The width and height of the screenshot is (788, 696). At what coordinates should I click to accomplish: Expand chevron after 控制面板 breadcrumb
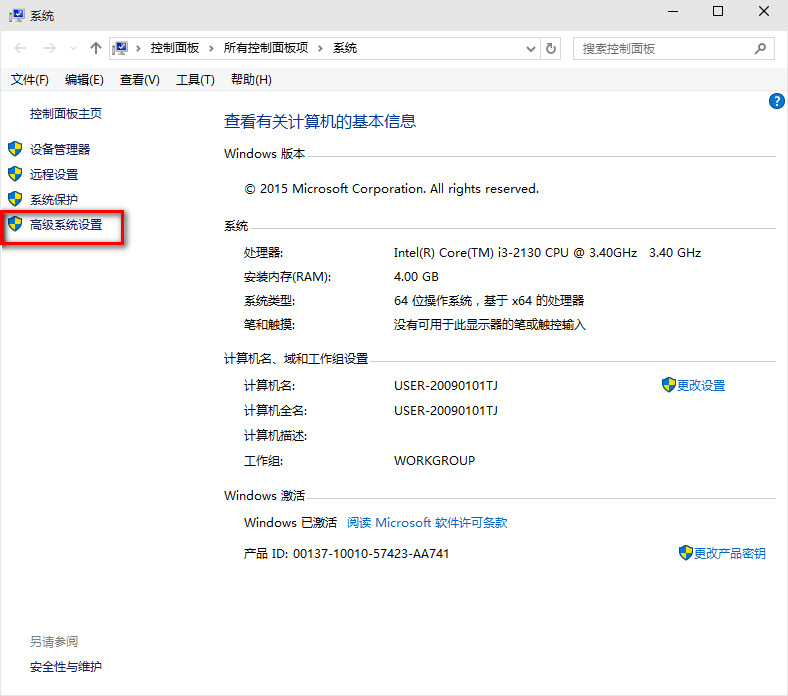click(212, 48)
